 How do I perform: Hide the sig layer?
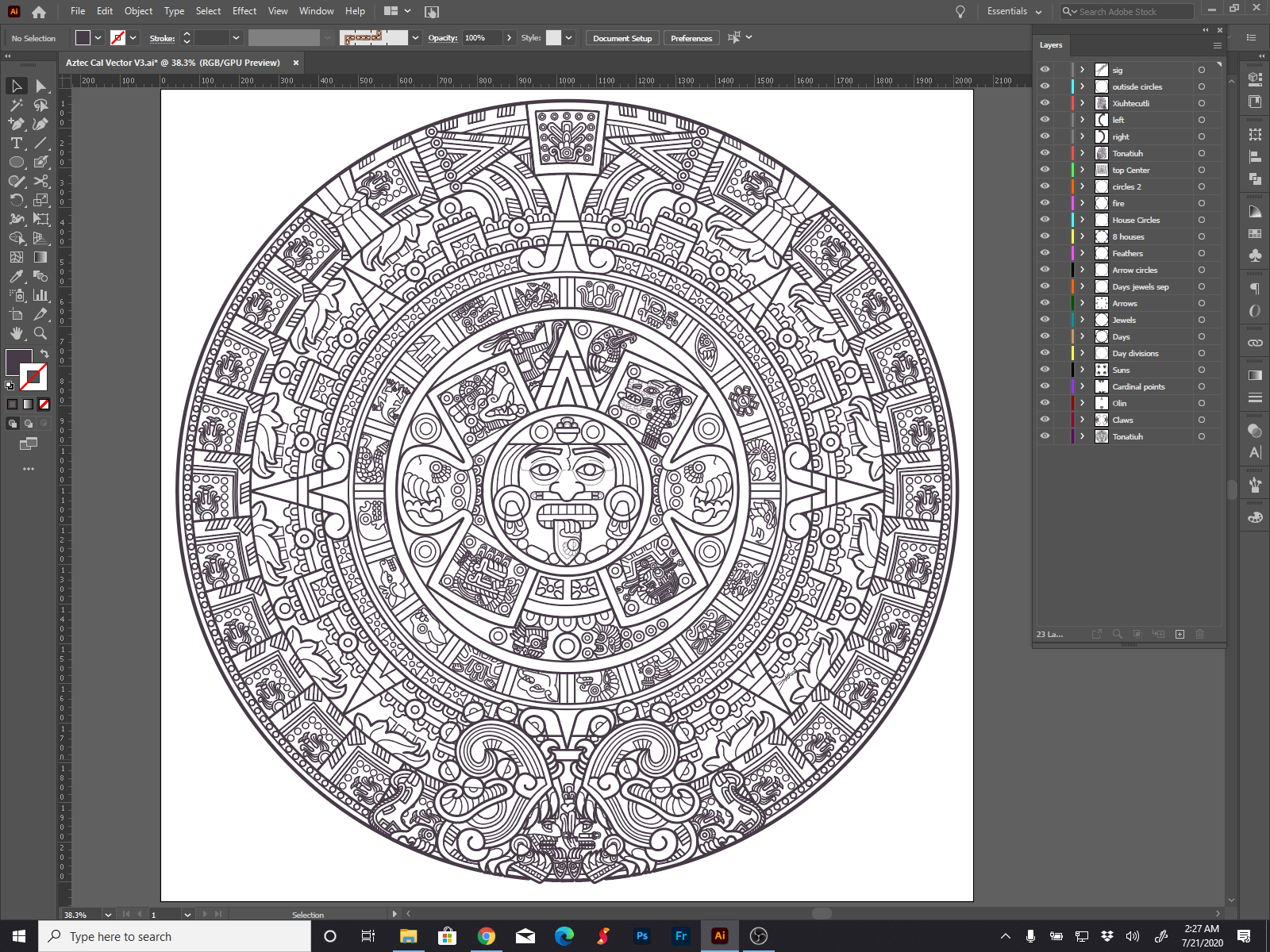(1045, 70)
